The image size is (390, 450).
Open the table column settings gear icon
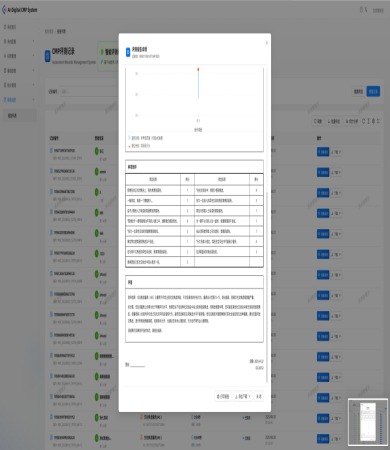pos(373,121)
